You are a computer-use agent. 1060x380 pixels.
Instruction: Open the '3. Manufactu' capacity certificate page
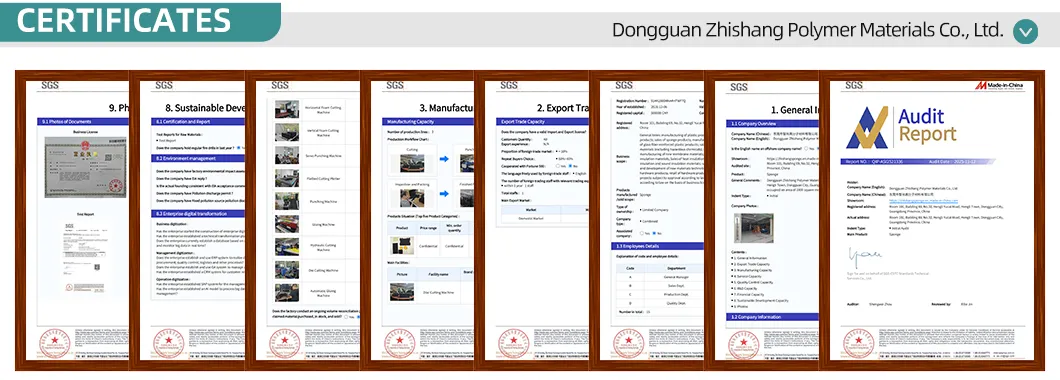tap(417, 220)
